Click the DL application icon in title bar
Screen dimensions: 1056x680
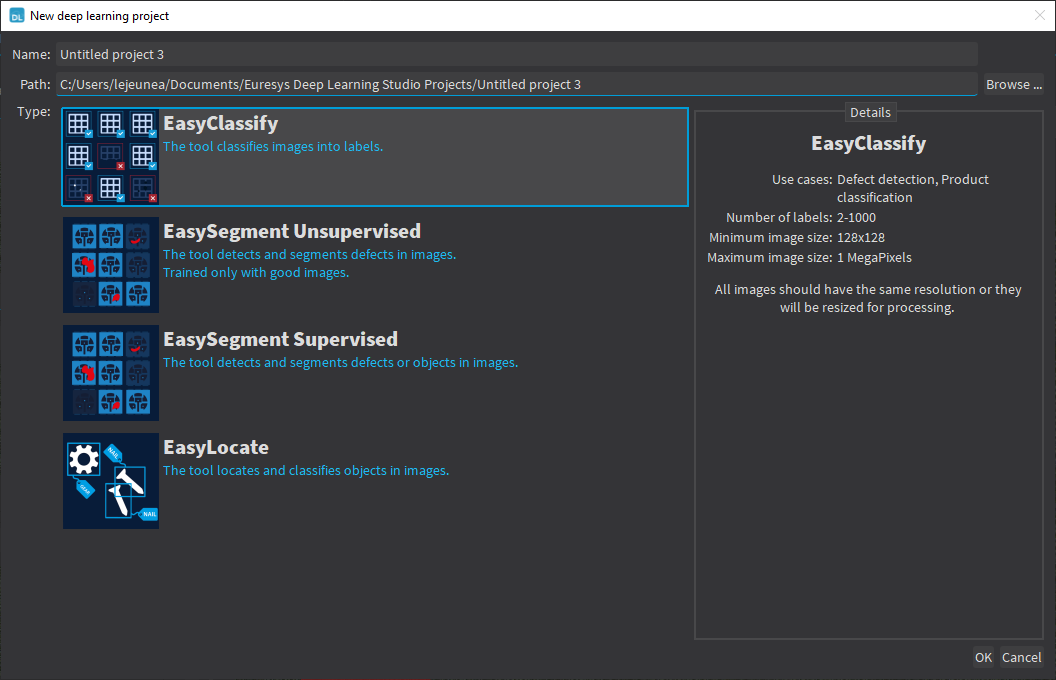[16, 16]
